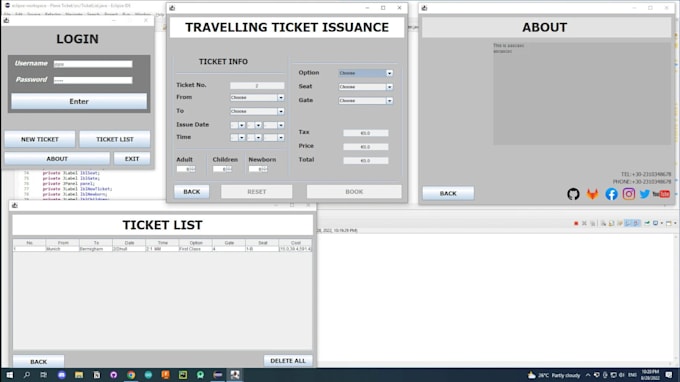Click the taskbar clock and date
680x382 pixels.
(x=650, y=375)
